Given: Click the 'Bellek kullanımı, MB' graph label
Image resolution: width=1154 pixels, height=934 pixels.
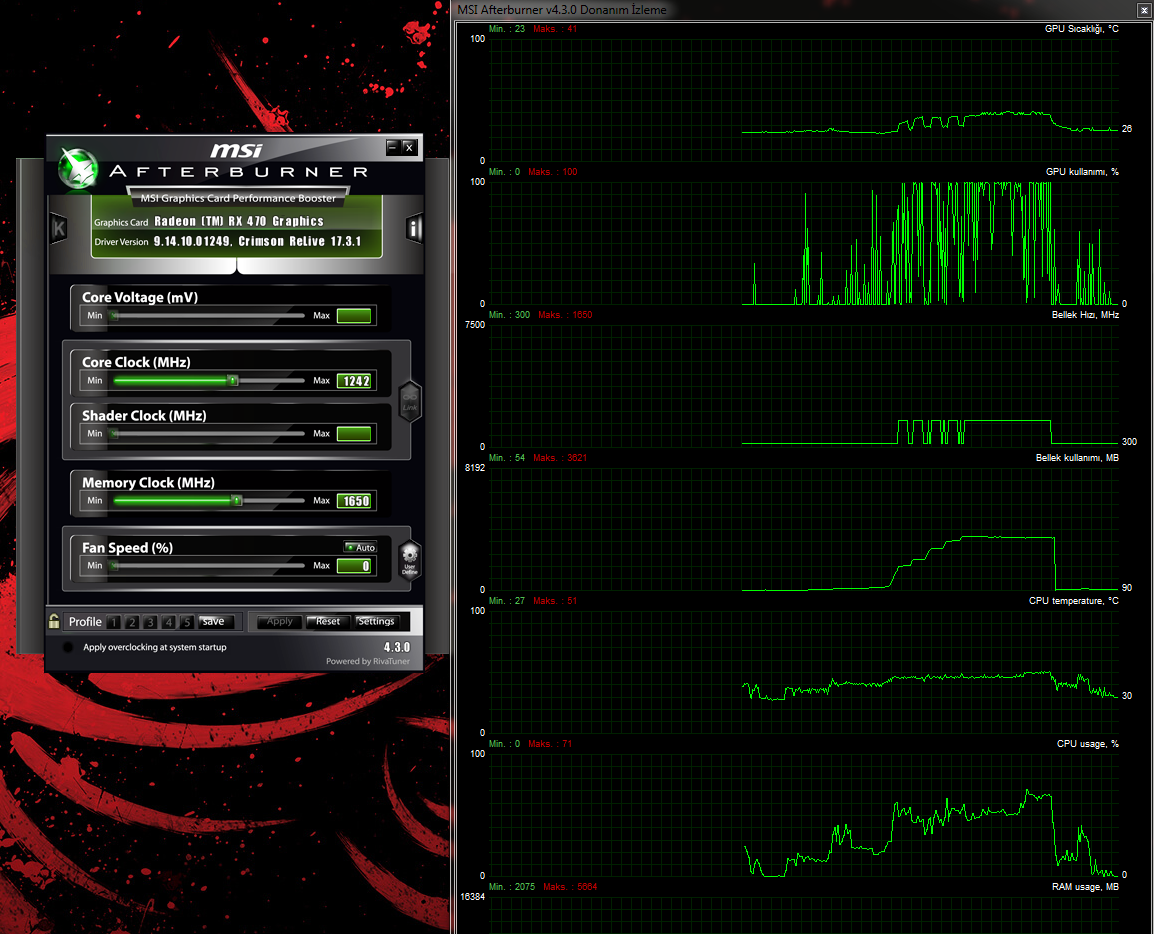Looking at the screenshot, I should [1077, 458].
